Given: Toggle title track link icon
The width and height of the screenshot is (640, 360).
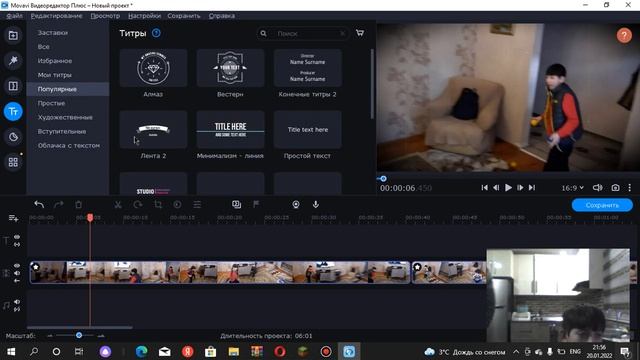Looking at the screenshot, I should [x=17, y=244].
